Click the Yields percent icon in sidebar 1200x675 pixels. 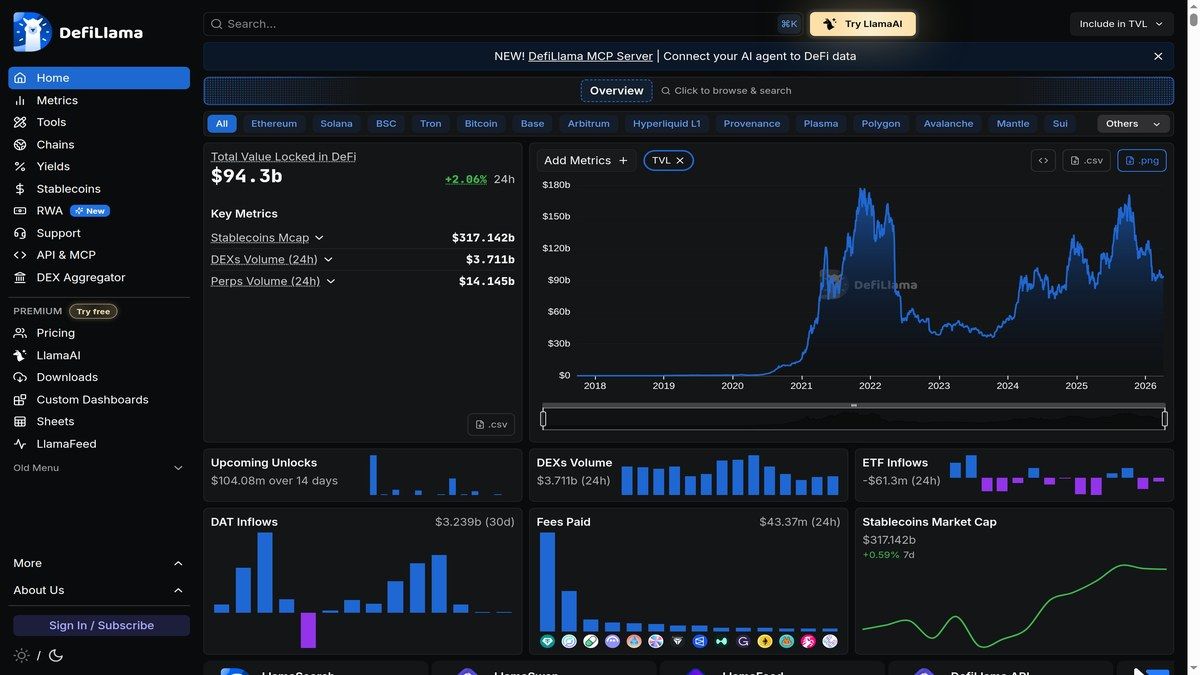(x=19, y=166)
